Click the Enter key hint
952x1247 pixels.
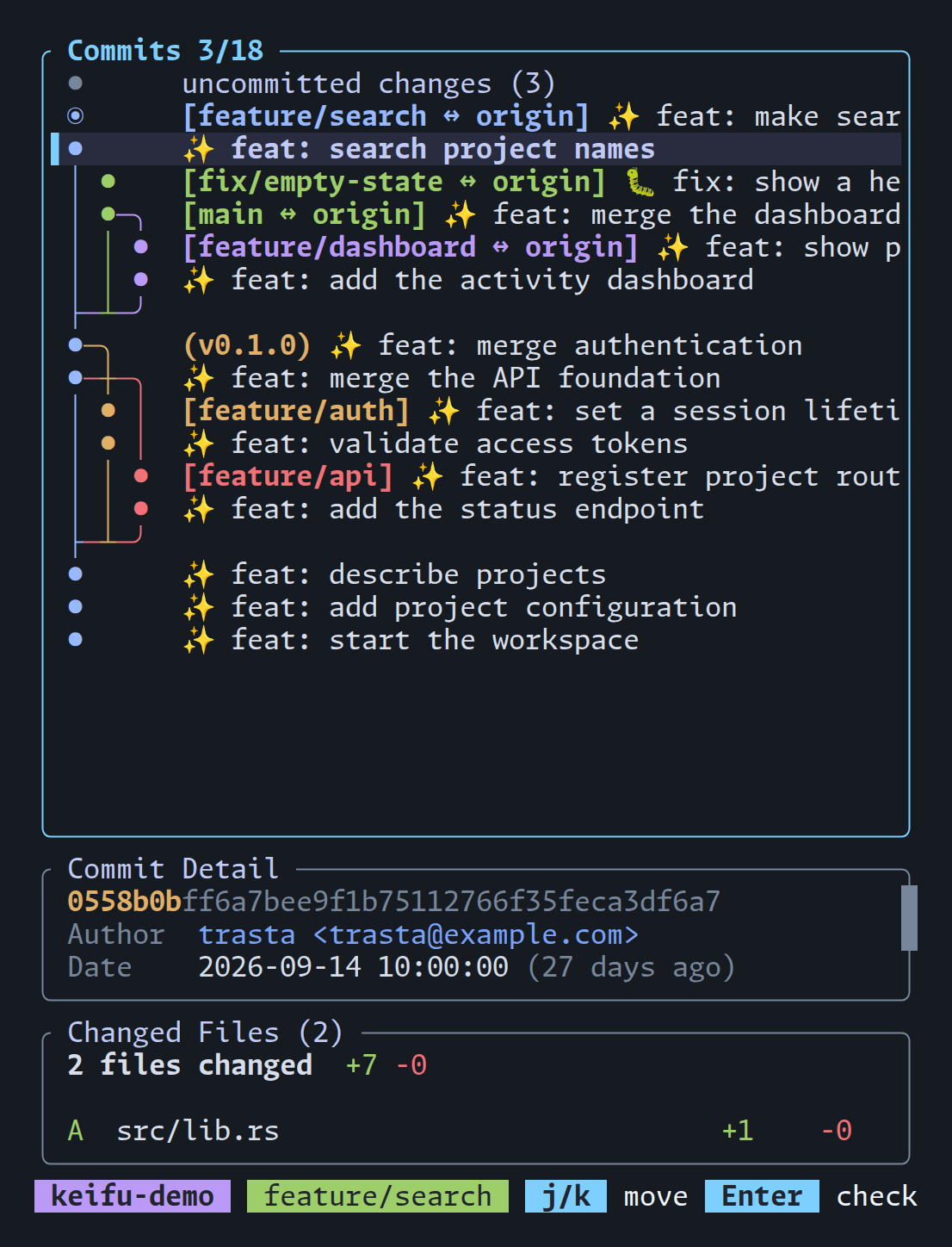762,1196
